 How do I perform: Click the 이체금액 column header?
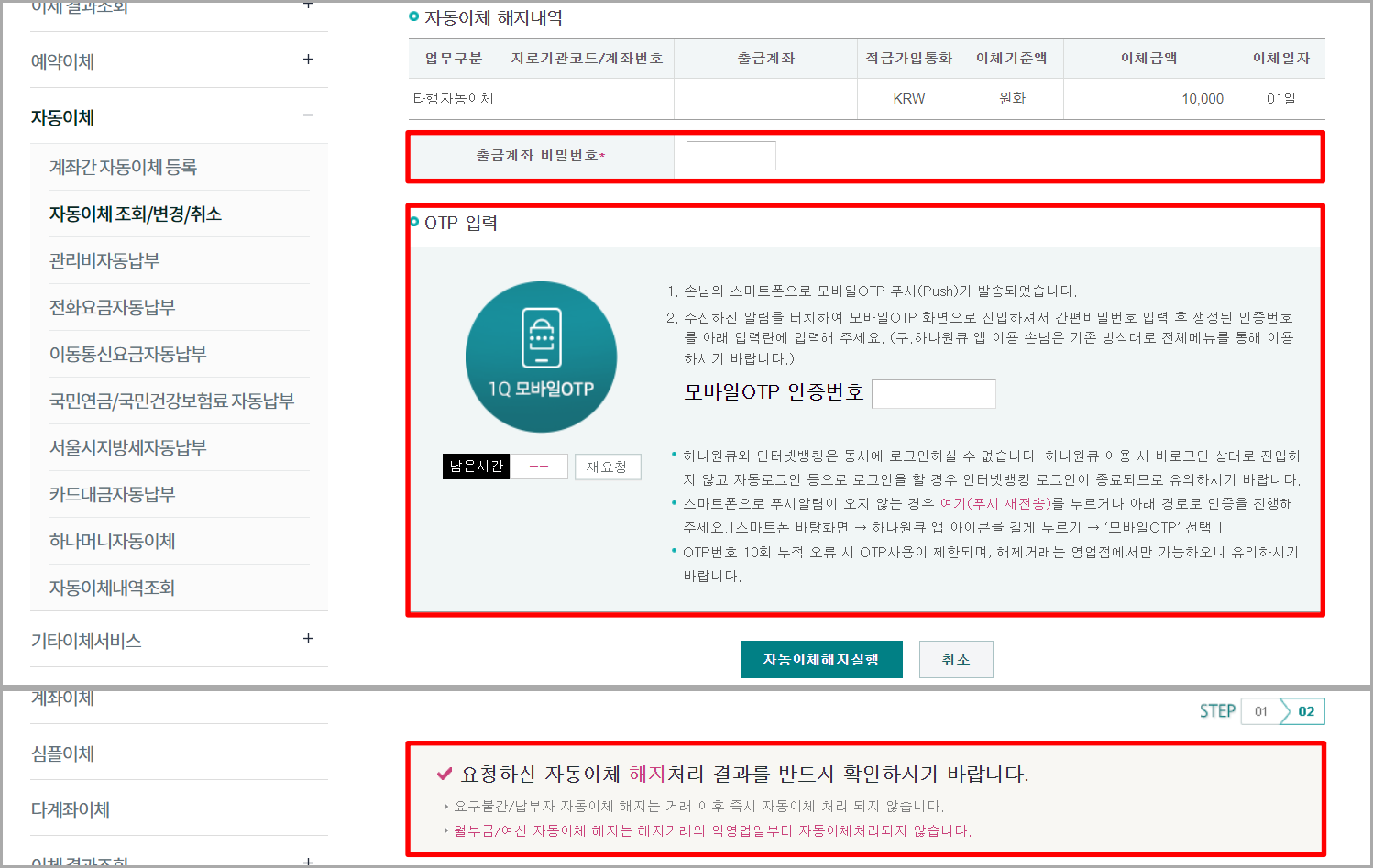(1149, 58)
